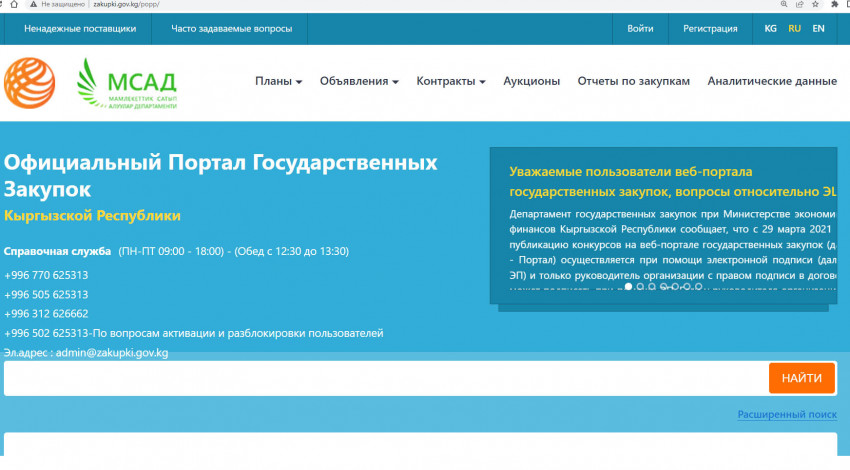Image resolution: width=850 pixels, height=470 pixels.
Task: Select the first active carousel dot
Action: [x=628, y=287]
